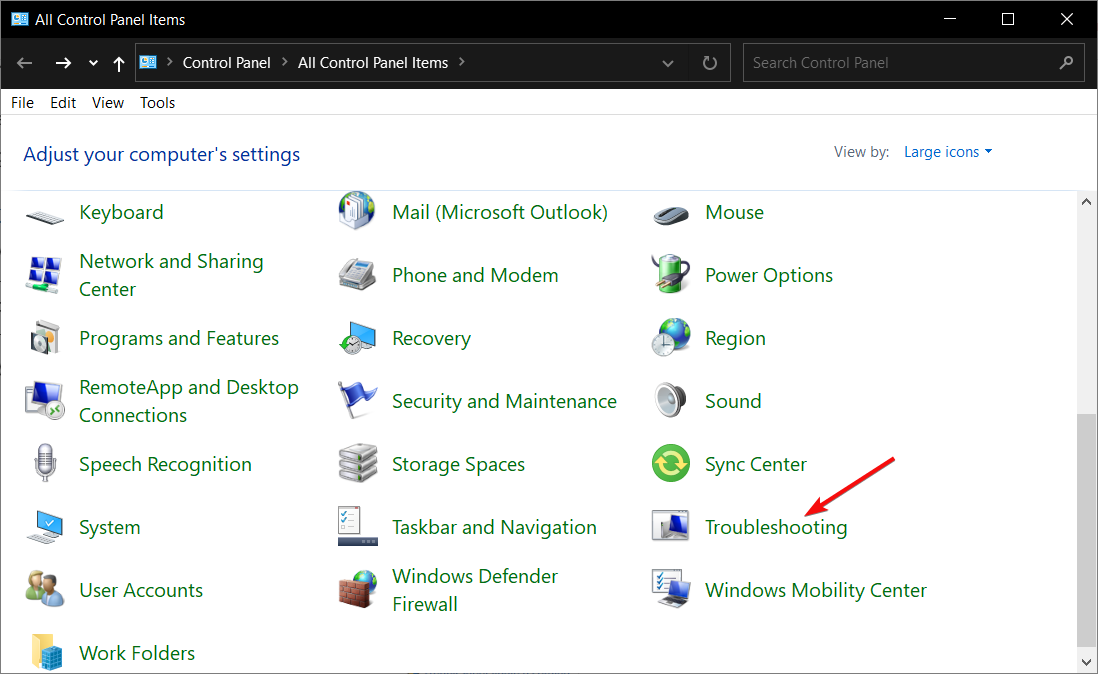Click the Security and Maintenance flag icon

tap(357, 400)
